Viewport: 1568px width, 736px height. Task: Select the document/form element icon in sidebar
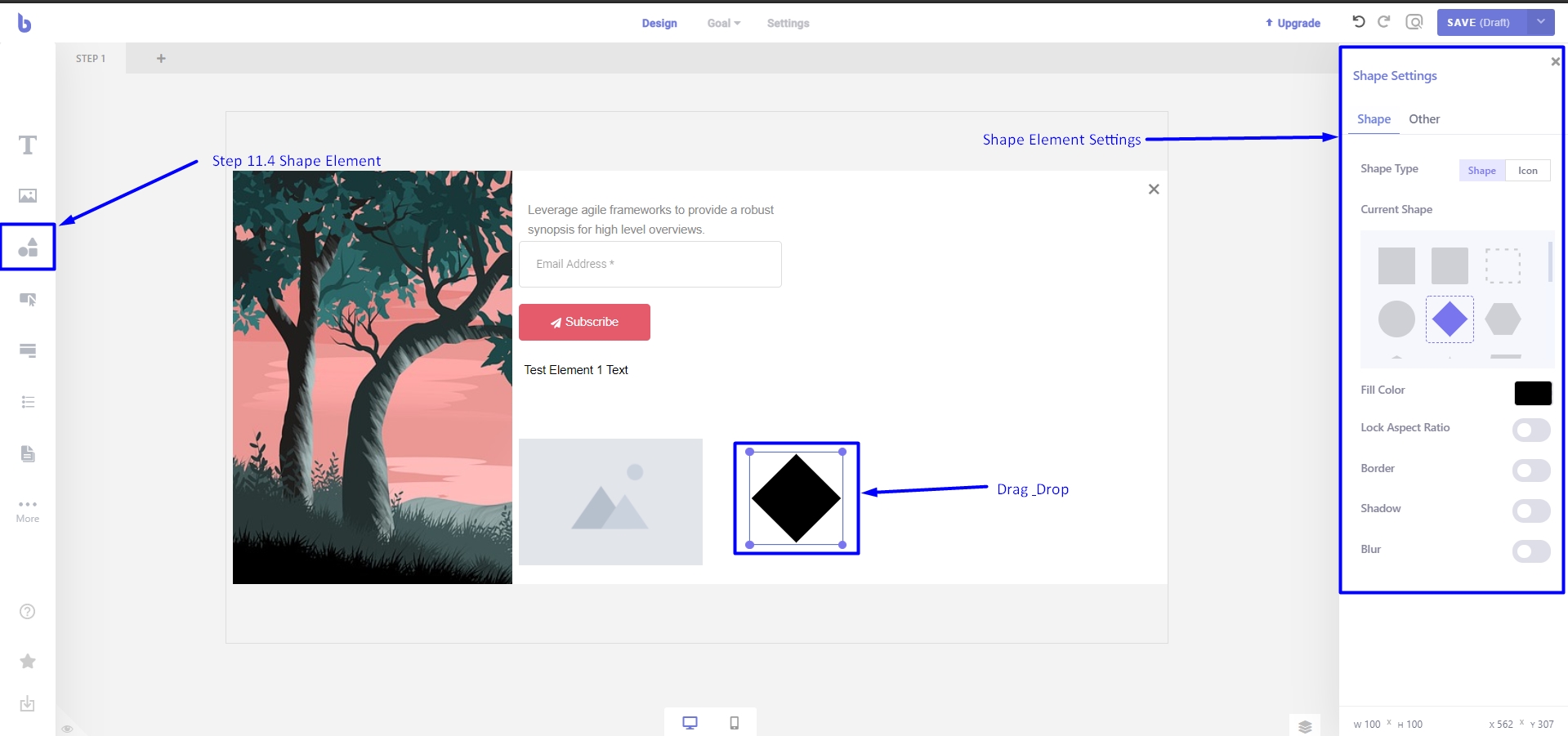28,453
